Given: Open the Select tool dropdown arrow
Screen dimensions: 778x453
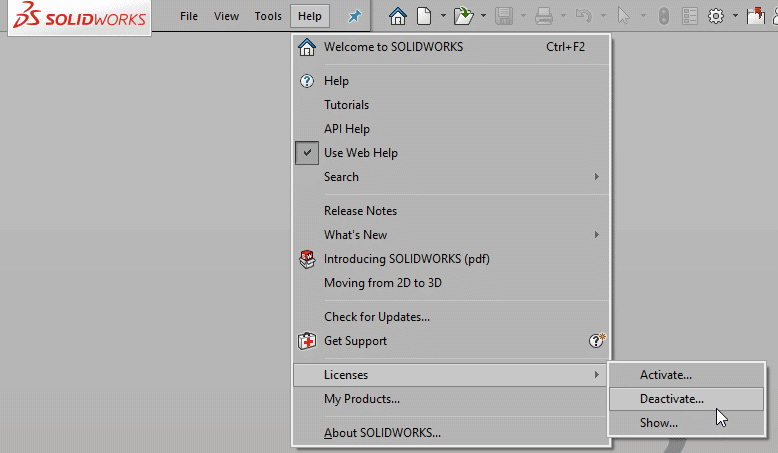Looking at the screenshot, I should [643, 16].
